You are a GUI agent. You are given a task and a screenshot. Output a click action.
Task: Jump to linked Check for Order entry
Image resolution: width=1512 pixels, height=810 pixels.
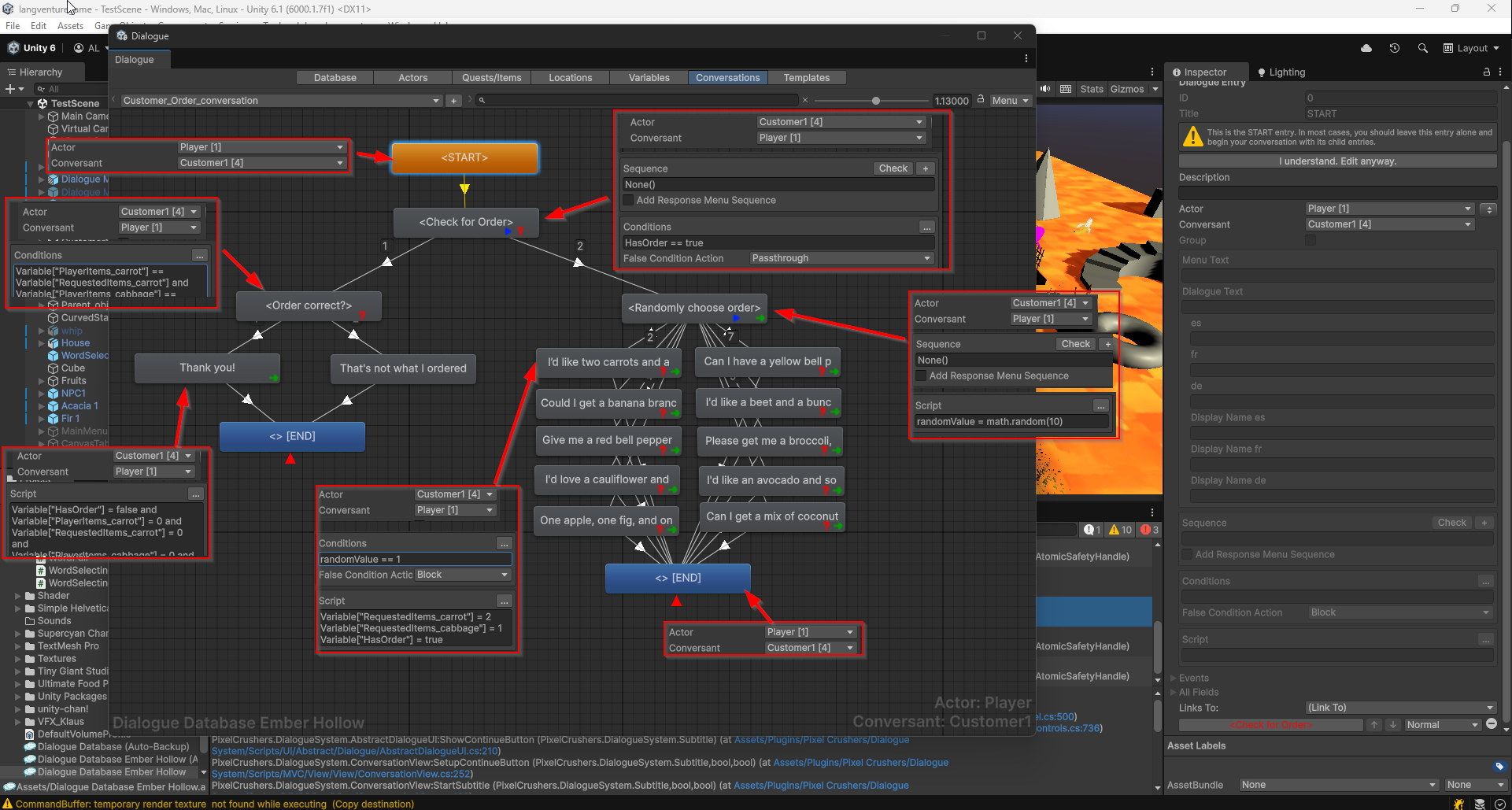1271,725
